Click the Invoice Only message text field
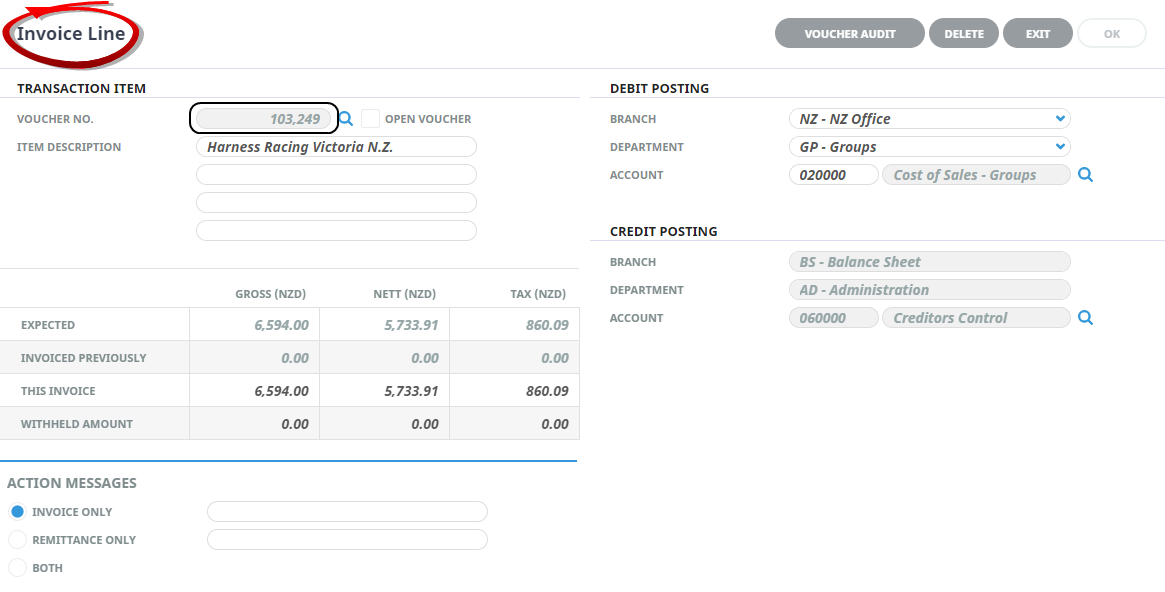This screenshot has width=1165, height=592. click(347, 512)
